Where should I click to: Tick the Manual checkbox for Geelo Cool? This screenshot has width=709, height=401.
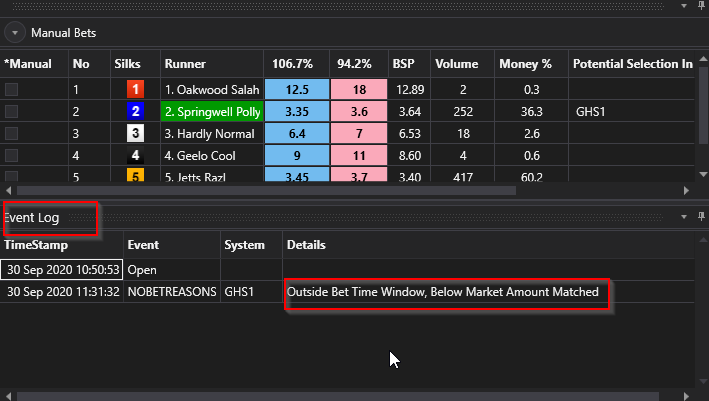click(11, 156)
